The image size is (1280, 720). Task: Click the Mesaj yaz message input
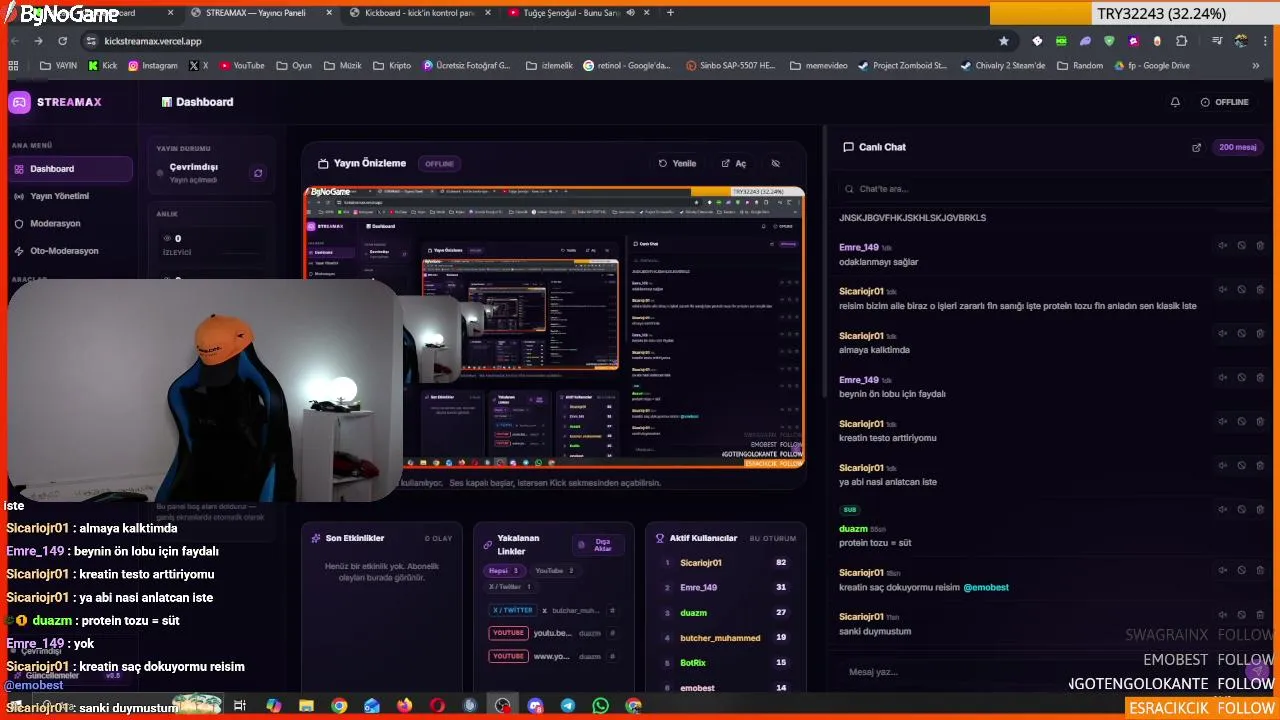click(x=1040, y=671)
